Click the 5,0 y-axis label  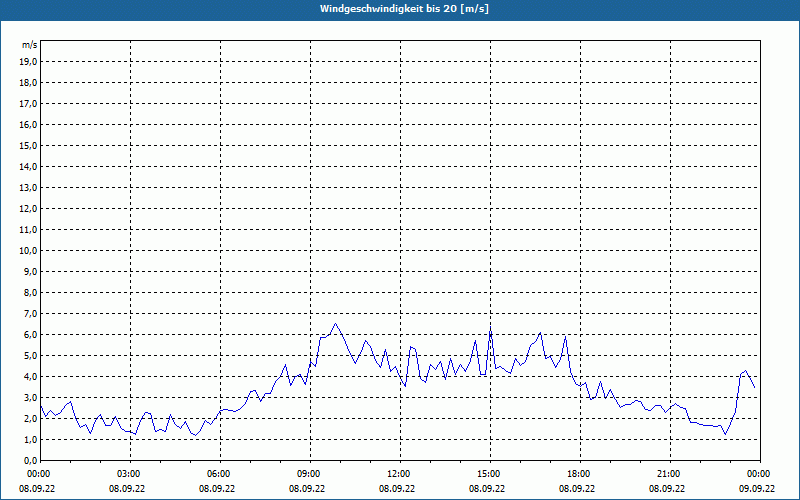(x=30, y=356)
